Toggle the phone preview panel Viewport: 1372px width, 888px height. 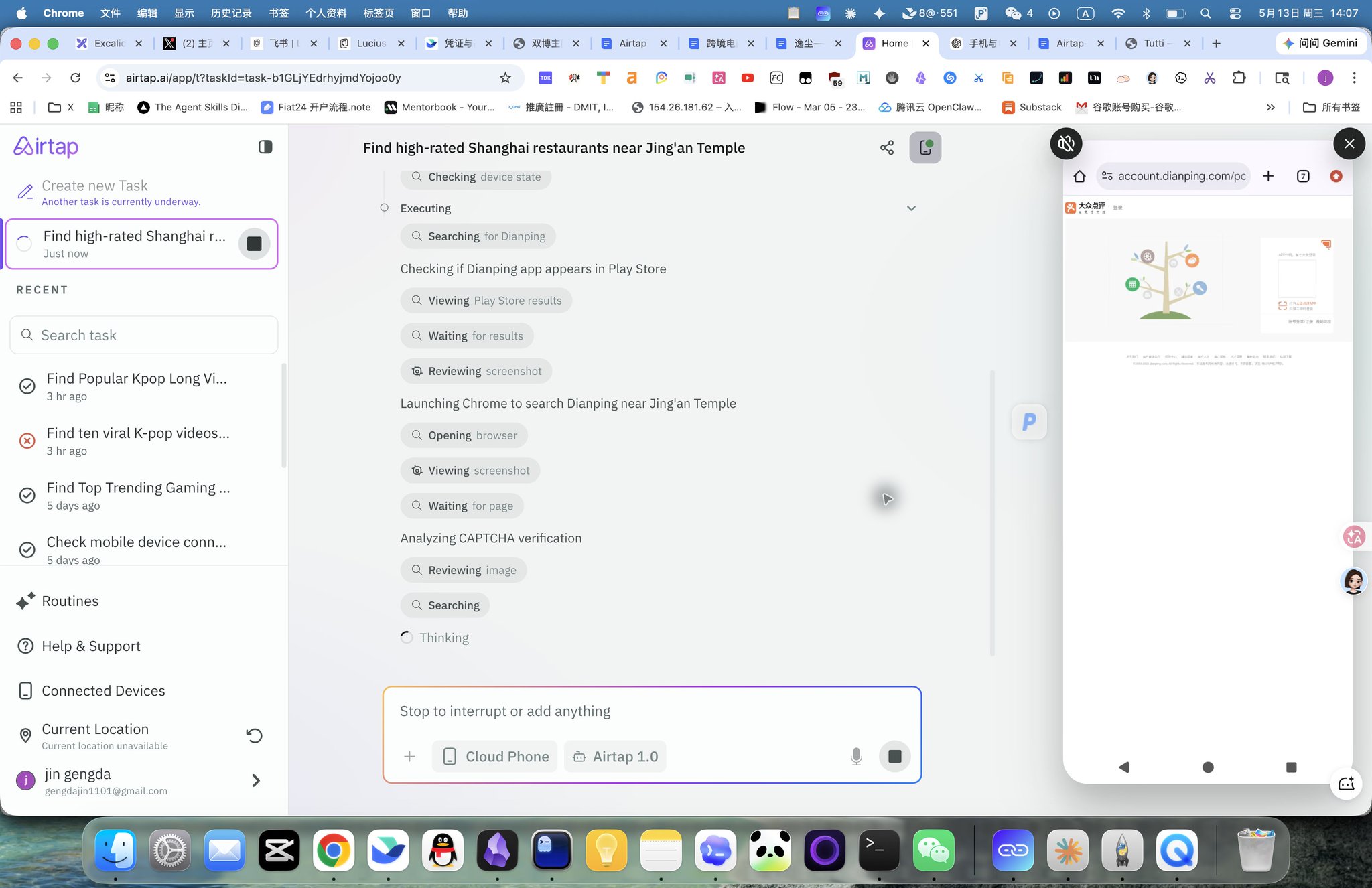(x=925, y=147)
